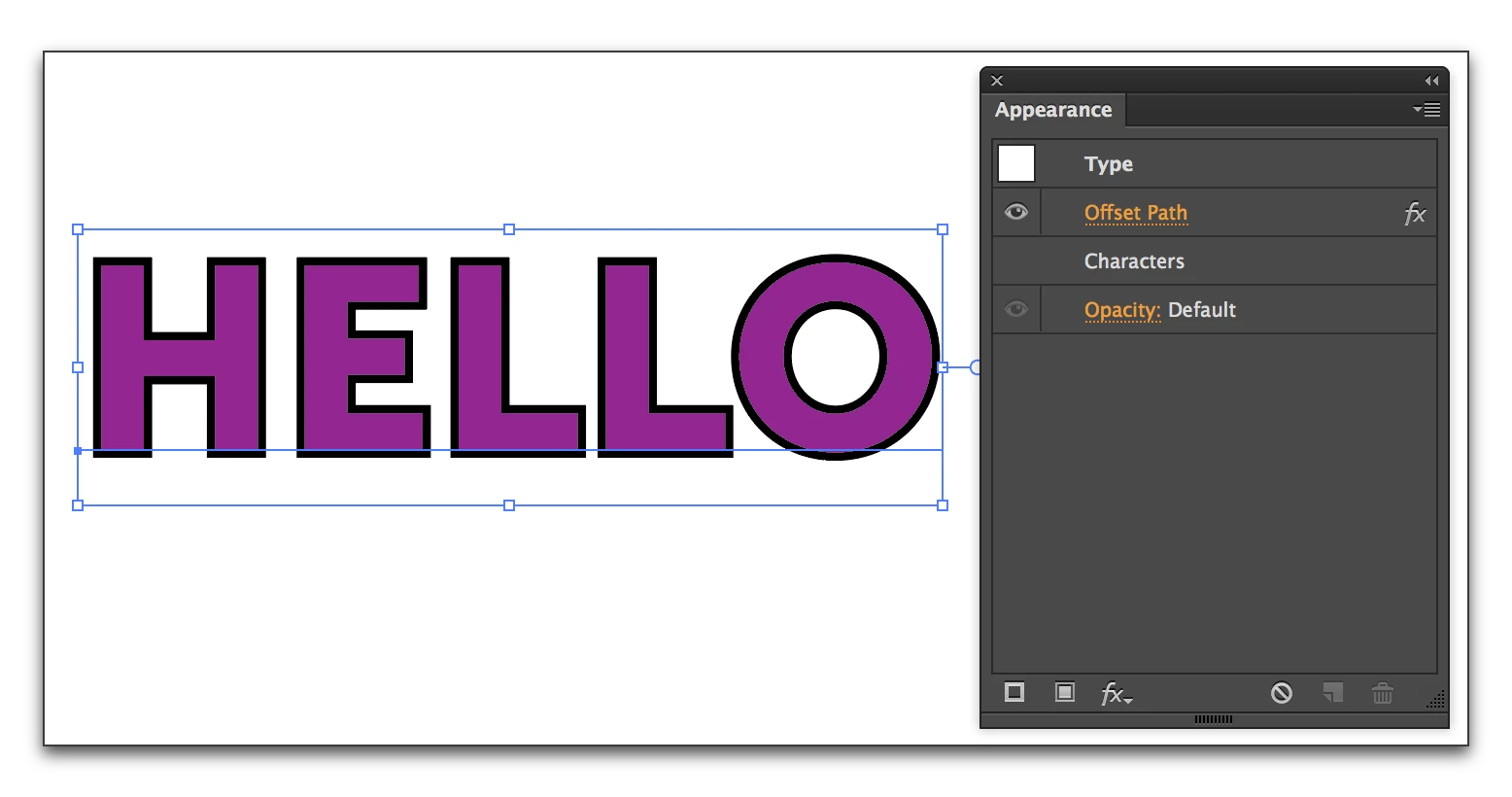This screenshot has width=1512, height=797.
Task: Open the Appearance panel flyout menu
Action: 1426,110
